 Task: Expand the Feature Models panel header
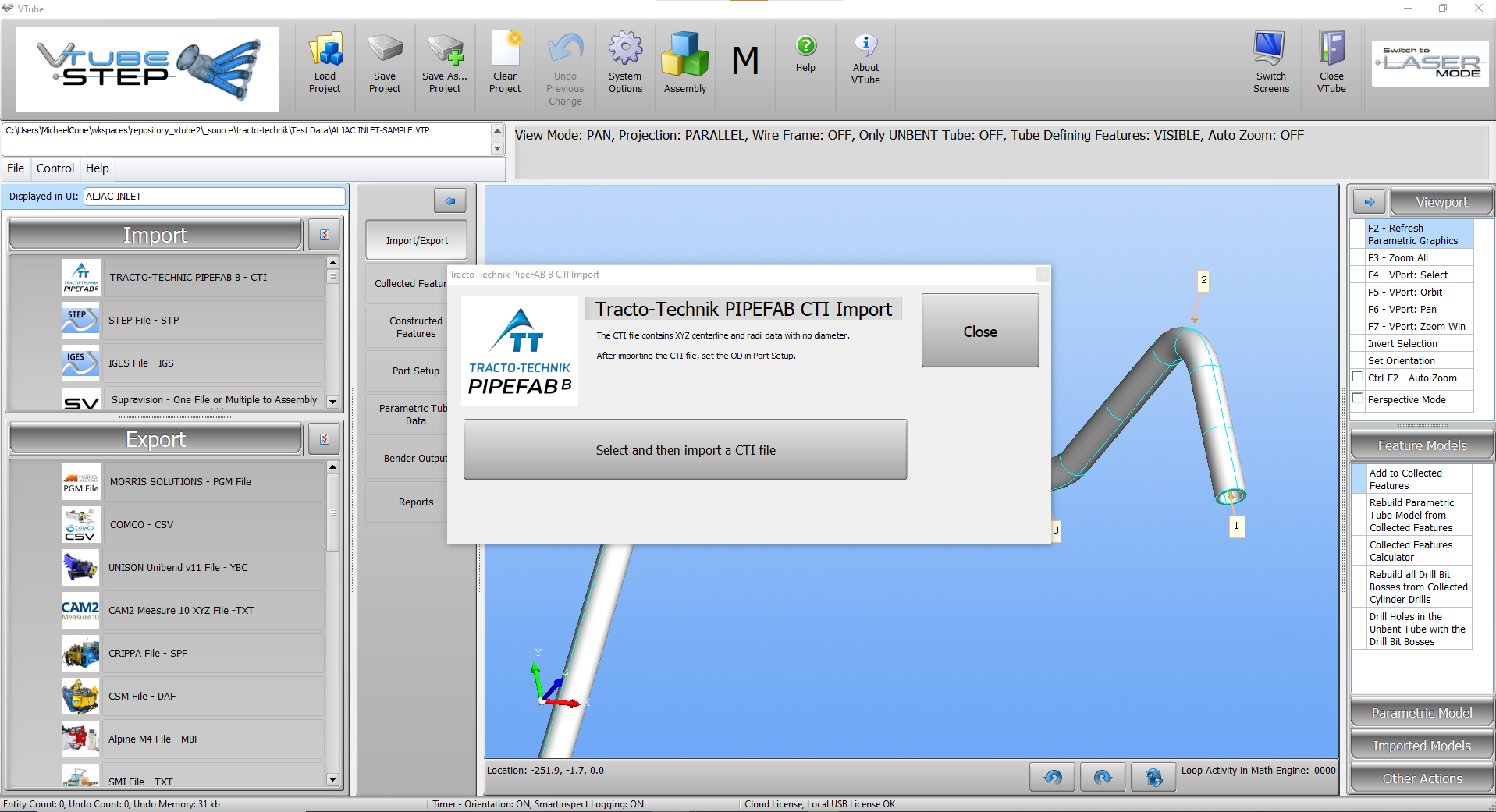tap(1422, 445)
